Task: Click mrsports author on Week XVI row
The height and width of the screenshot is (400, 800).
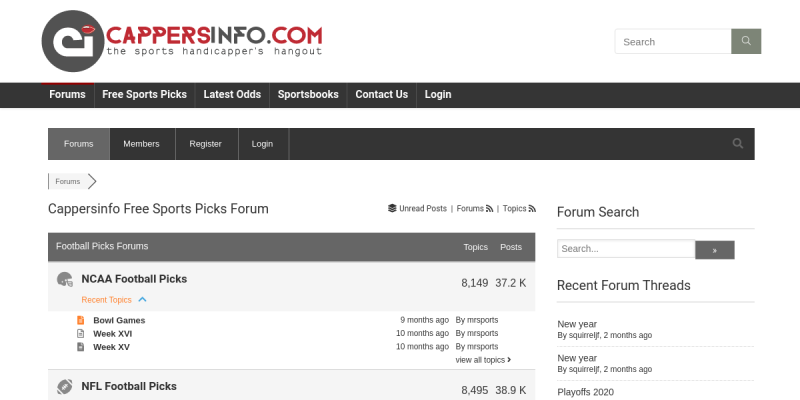Action: pos(482,333)
